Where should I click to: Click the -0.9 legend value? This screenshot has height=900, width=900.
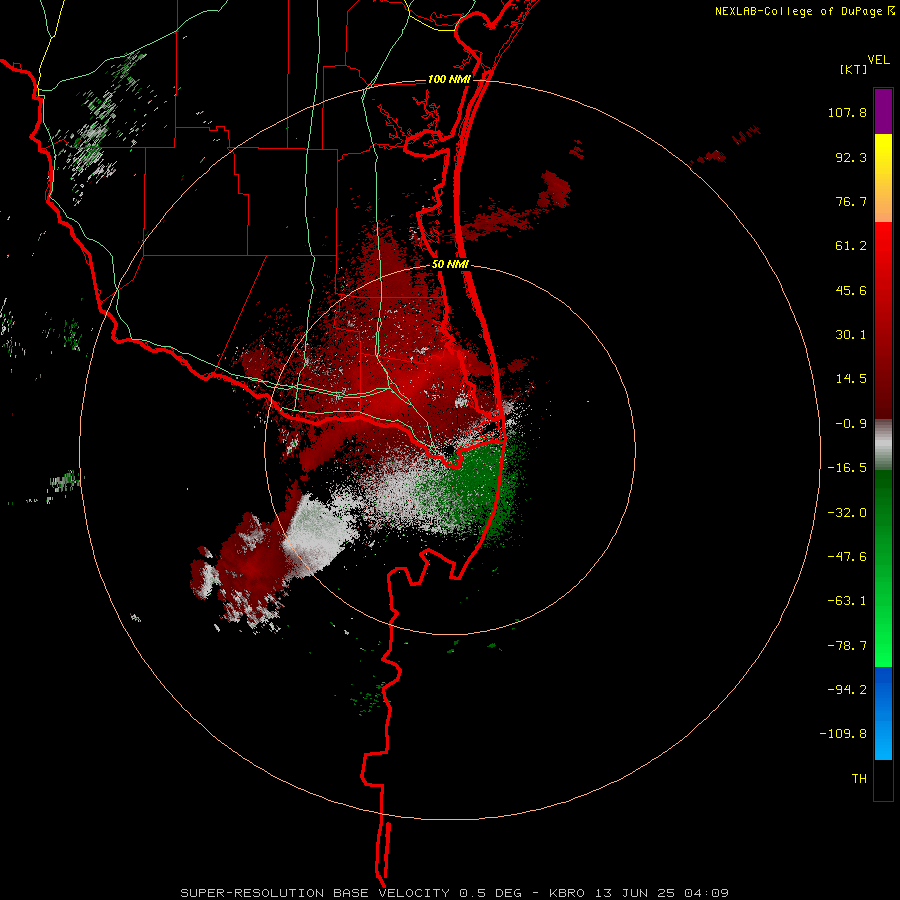click(851, 424)
